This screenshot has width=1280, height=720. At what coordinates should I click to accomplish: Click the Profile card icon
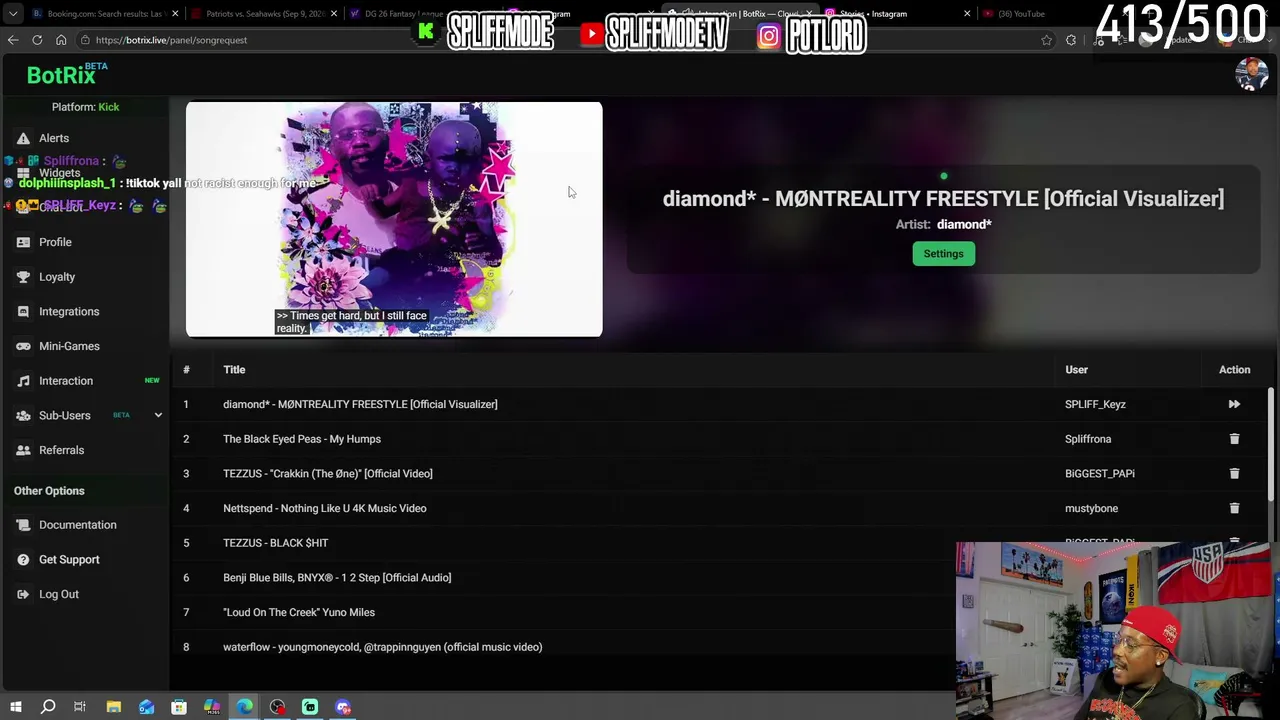[23, 242]
